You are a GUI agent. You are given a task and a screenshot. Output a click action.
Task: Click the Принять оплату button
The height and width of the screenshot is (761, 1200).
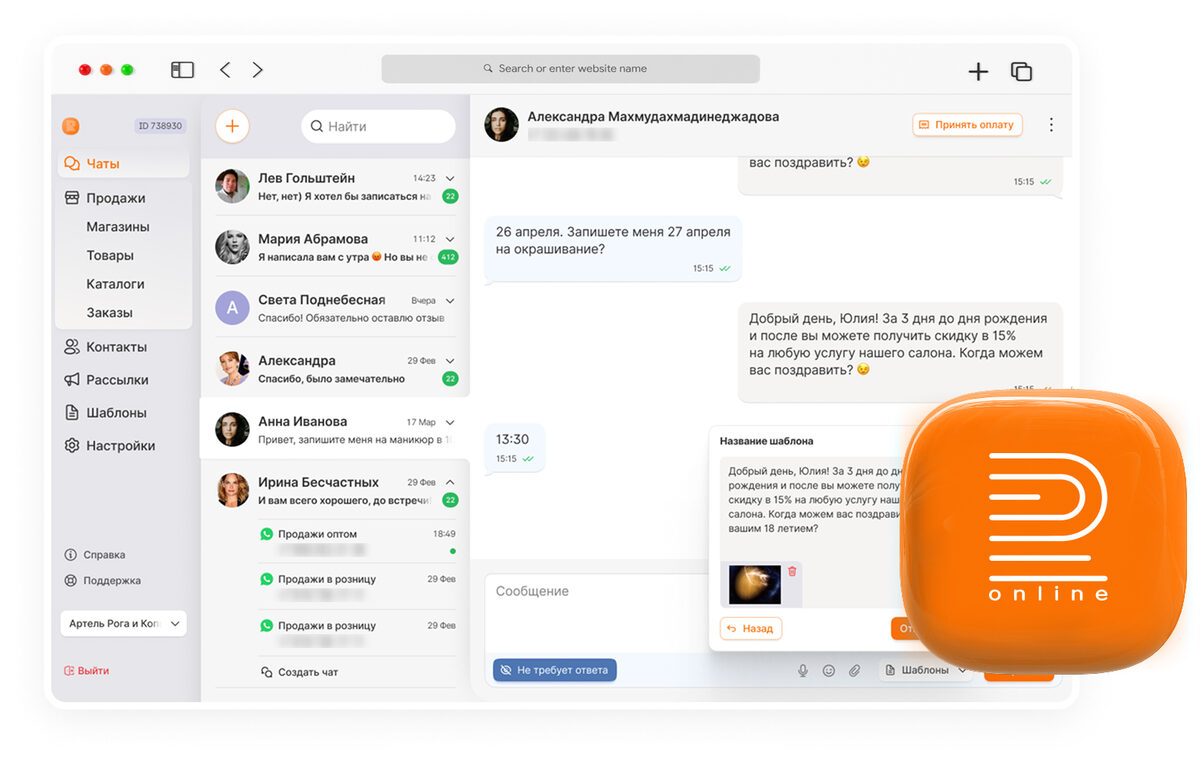[967, 125]
